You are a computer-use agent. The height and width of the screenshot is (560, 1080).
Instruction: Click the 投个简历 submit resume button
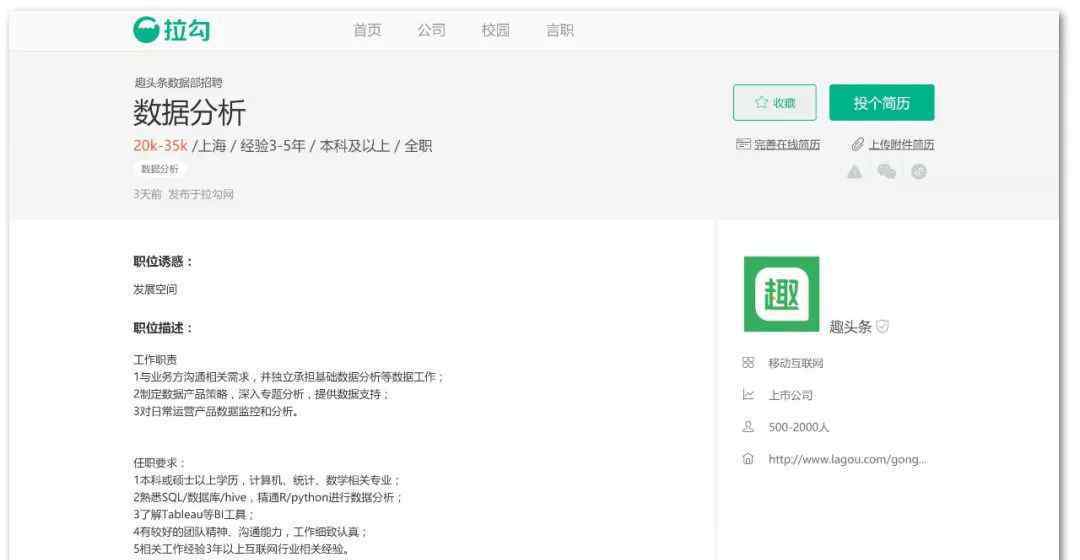pyautogui.click(x=882, y=103)
